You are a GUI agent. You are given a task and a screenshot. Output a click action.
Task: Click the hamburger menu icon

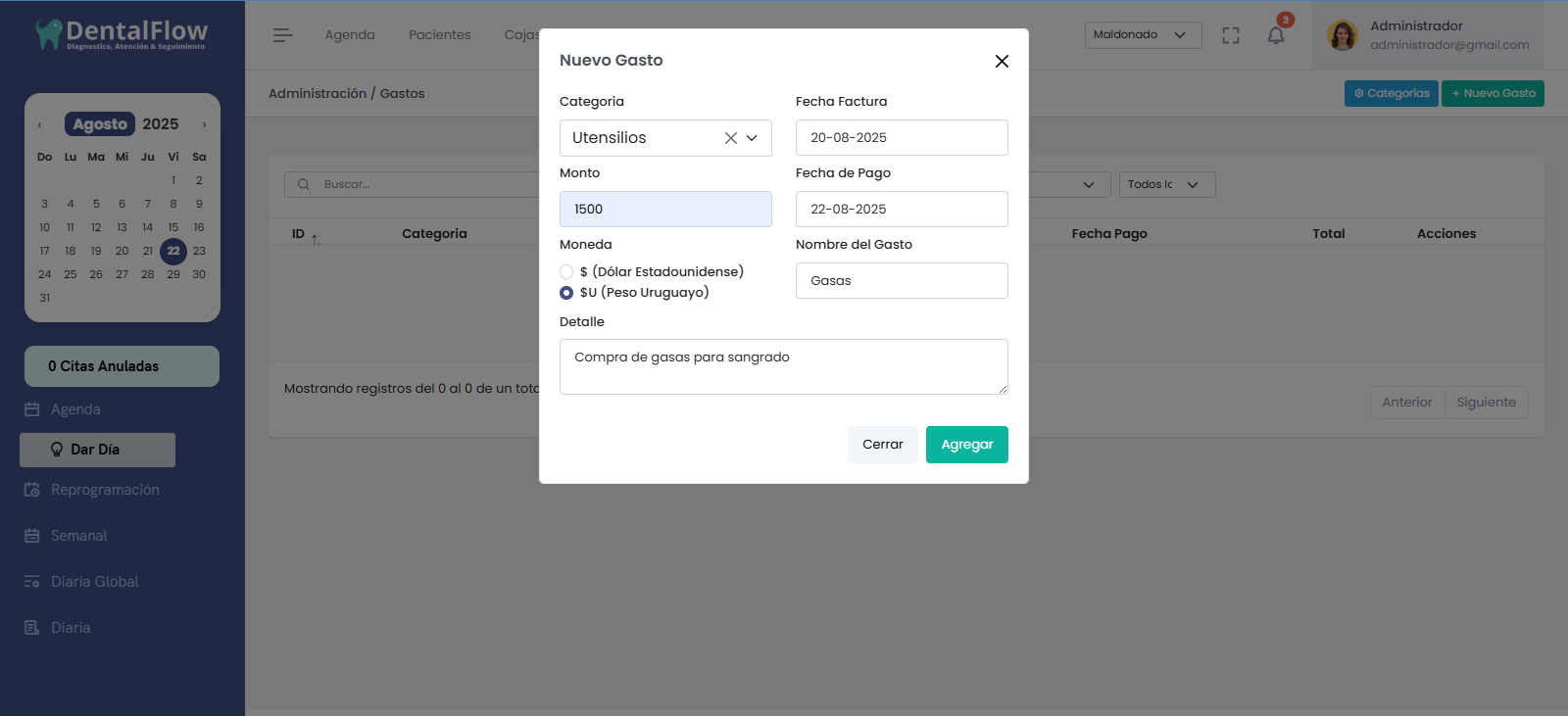coord(282,35)
